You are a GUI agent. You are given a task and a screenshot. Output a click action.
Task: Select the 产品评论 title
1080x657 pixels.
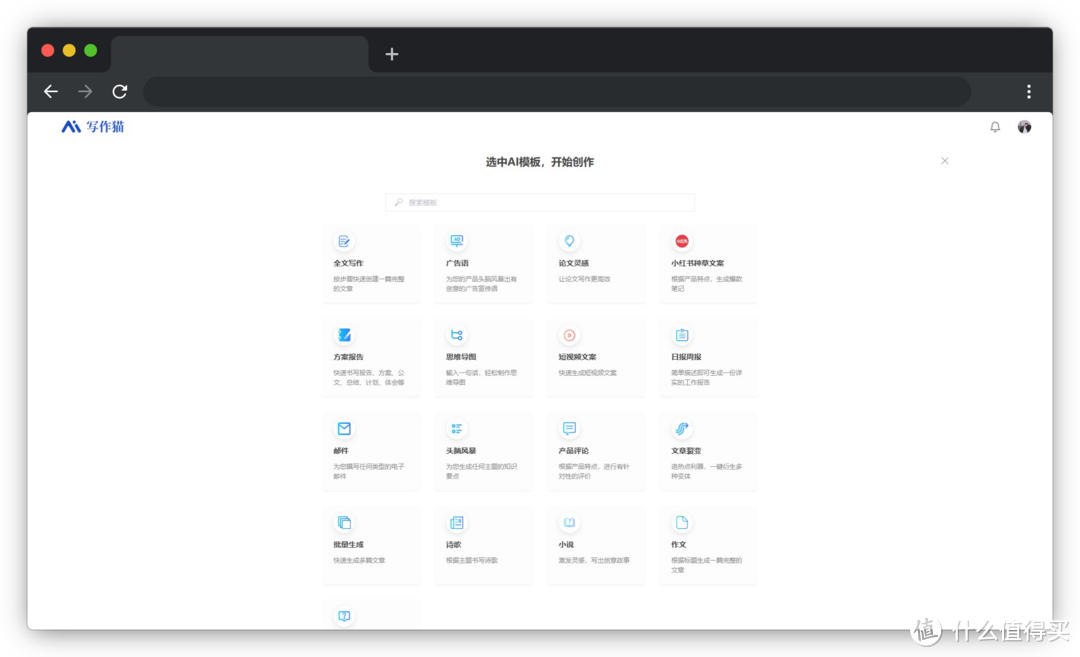(574, 450)
